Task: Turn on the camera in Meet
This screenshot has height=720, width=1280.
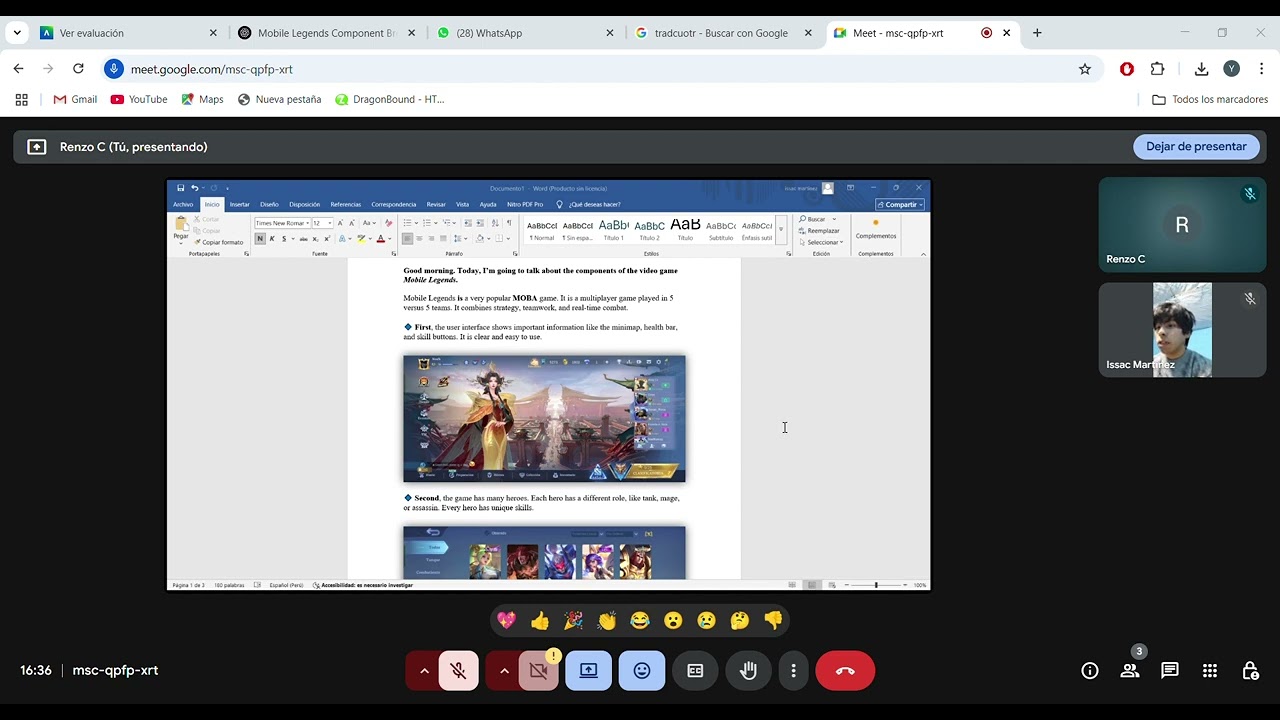Action: click(x=539, y=671)
